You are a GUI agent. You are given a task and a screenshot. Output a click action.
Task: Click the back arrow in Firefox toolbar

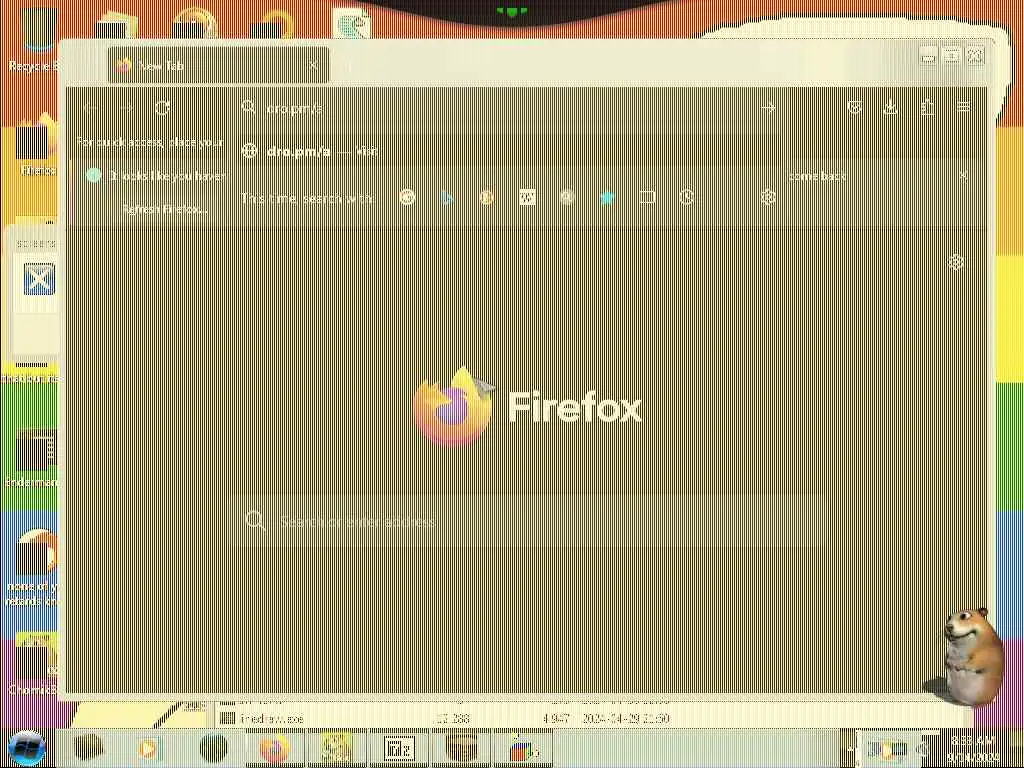(x=91, y=108)
